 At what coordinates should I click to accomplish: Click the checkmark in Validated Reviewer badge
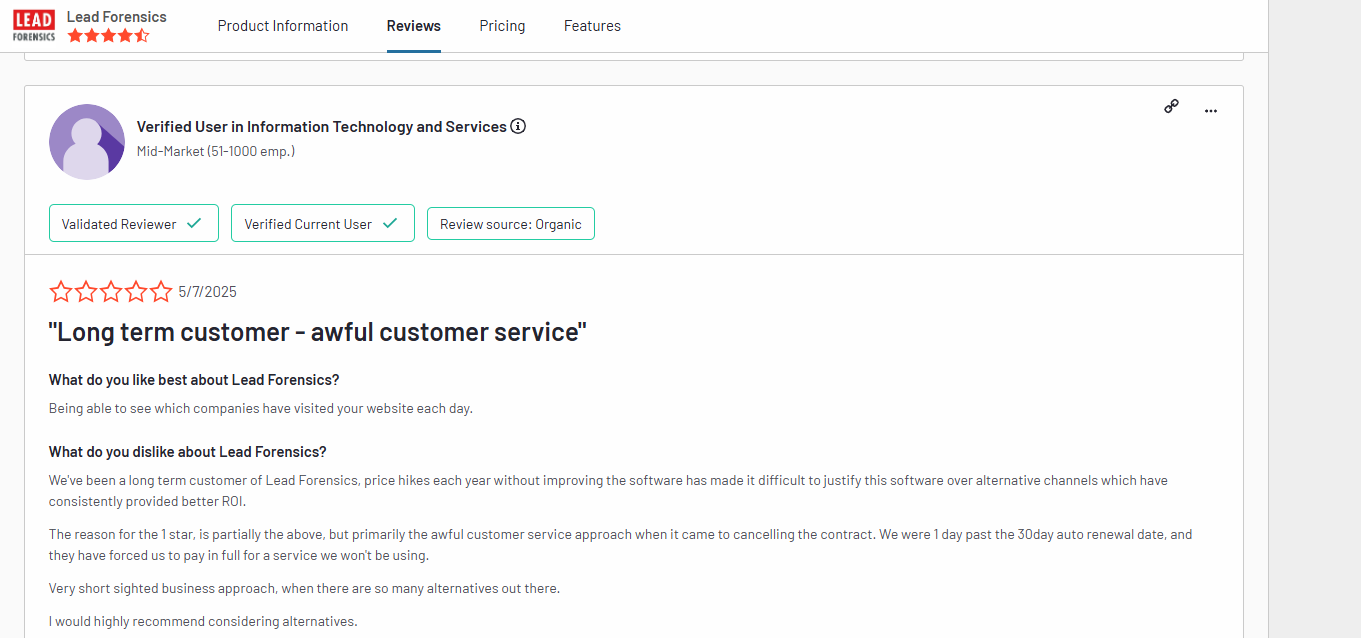pos(194,224)
